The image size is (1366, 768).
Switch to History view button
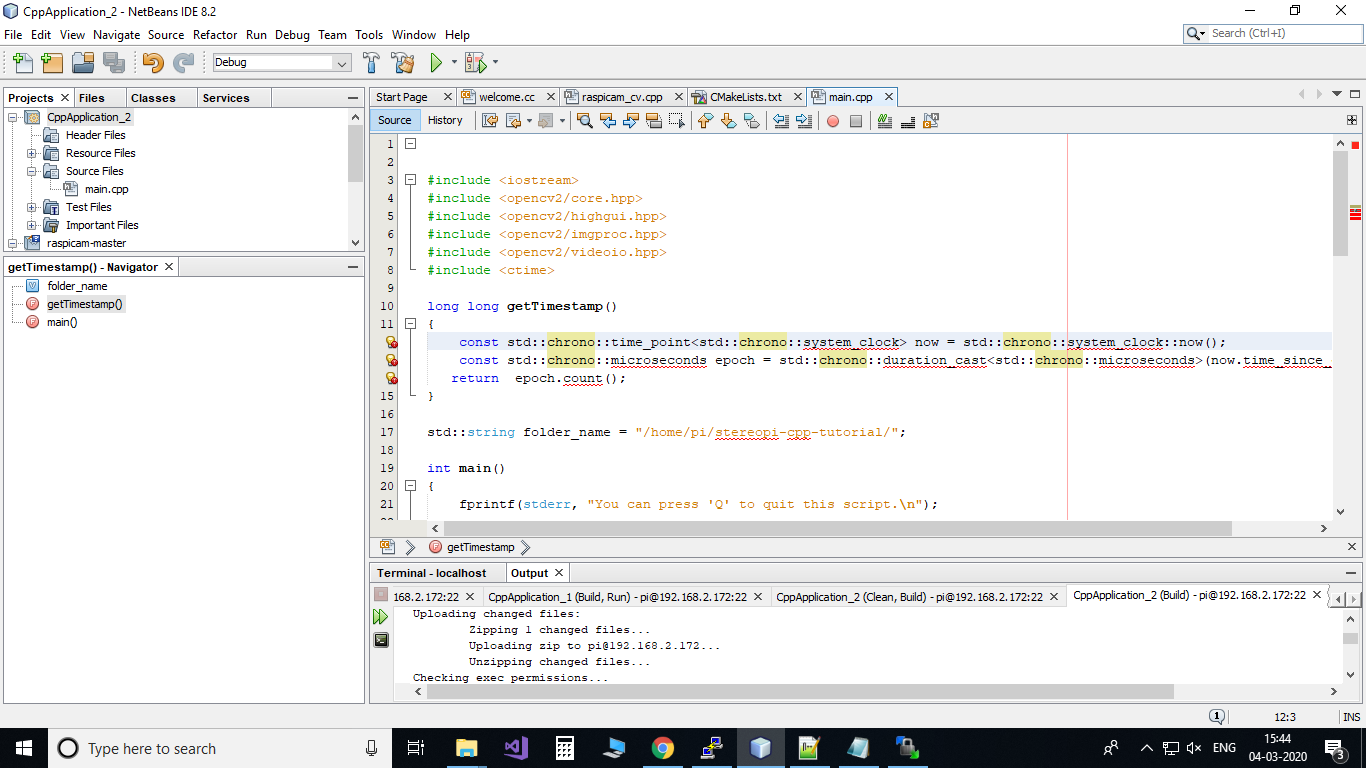[445, 120]
